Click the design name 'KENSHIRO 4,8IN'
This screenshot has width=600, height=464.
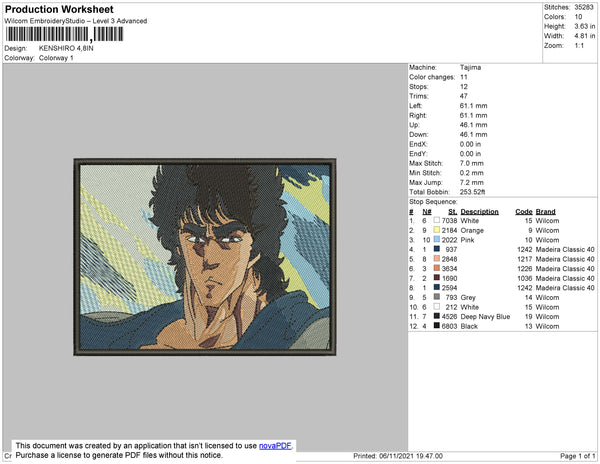(x=66, y=48)
